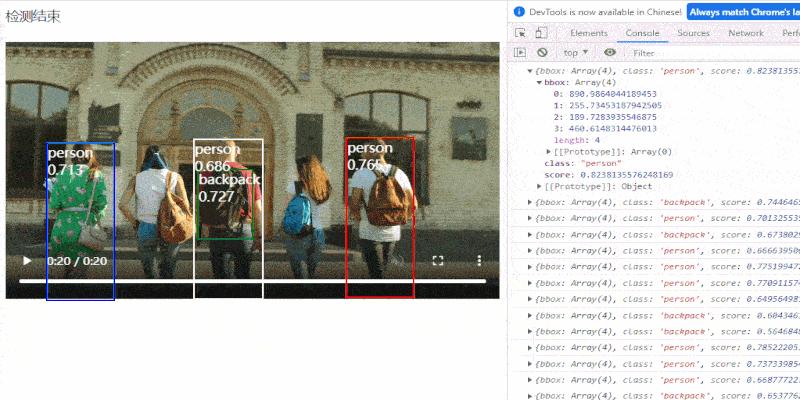Go to the Network tab
Image resolution: width=800 pixels, height=400 pixels.
click(x=746, y=33)
